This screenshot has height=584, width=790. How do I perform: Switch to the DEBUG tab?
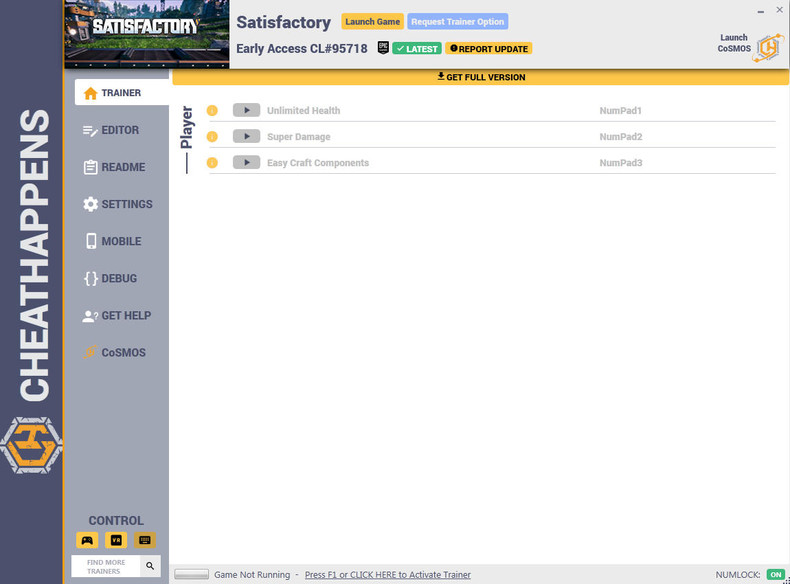tap(110, 279)
